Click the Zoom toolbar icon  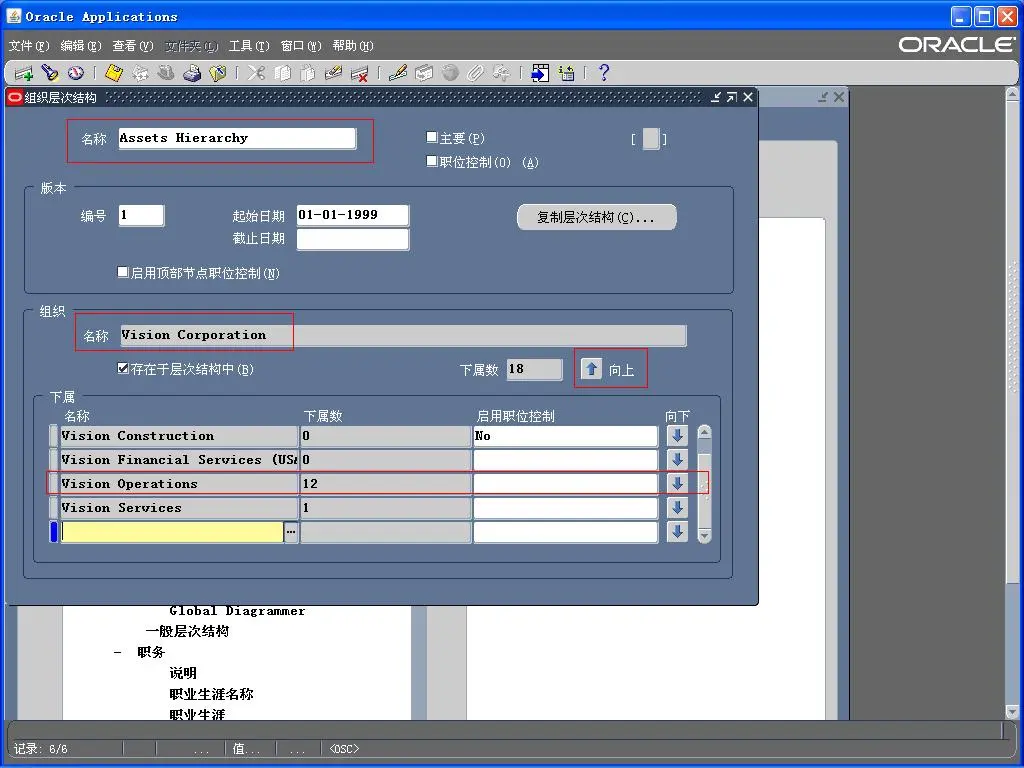coord(424,73)
